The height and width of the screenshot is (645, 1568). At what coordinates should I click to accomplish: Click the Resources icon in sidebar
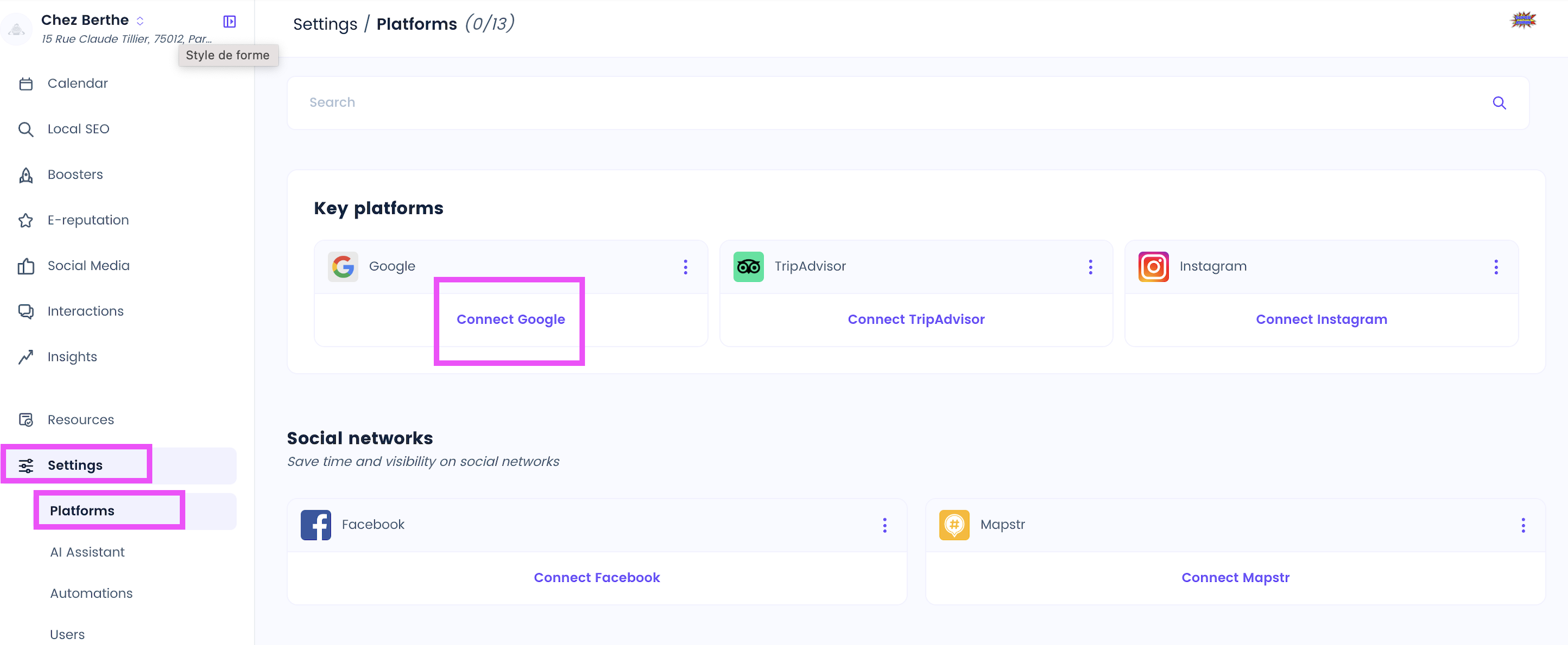coord(25,420)
